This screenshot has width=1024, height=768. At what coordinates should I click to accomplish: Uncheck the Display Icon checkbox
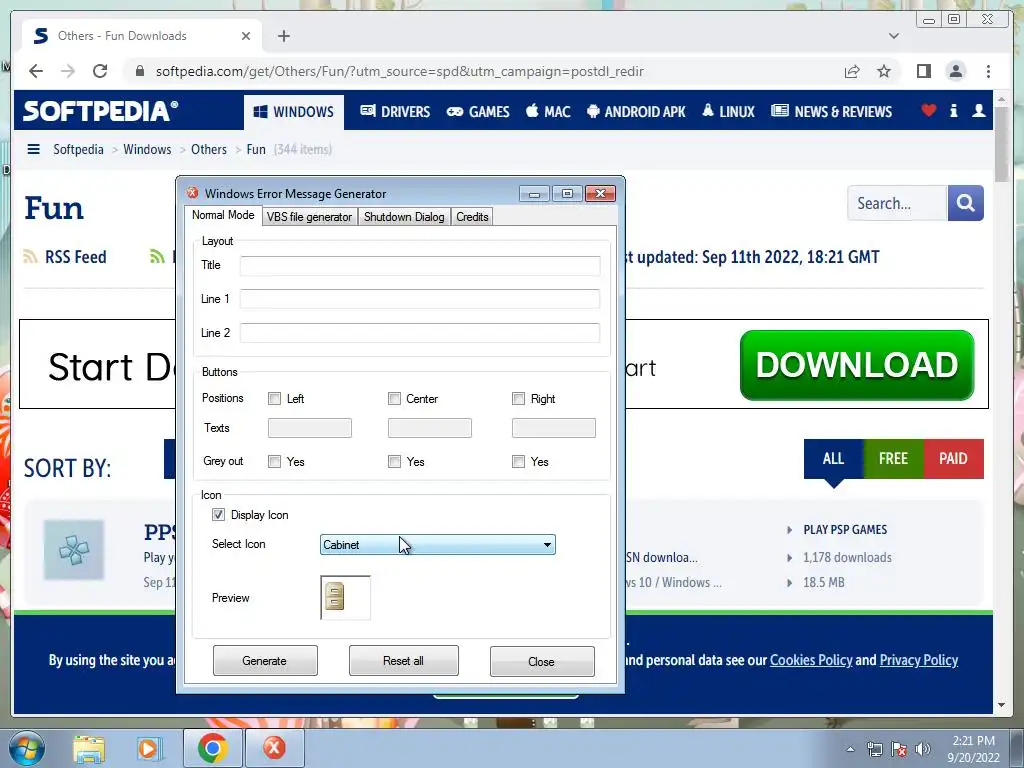[x=218, y=515]
